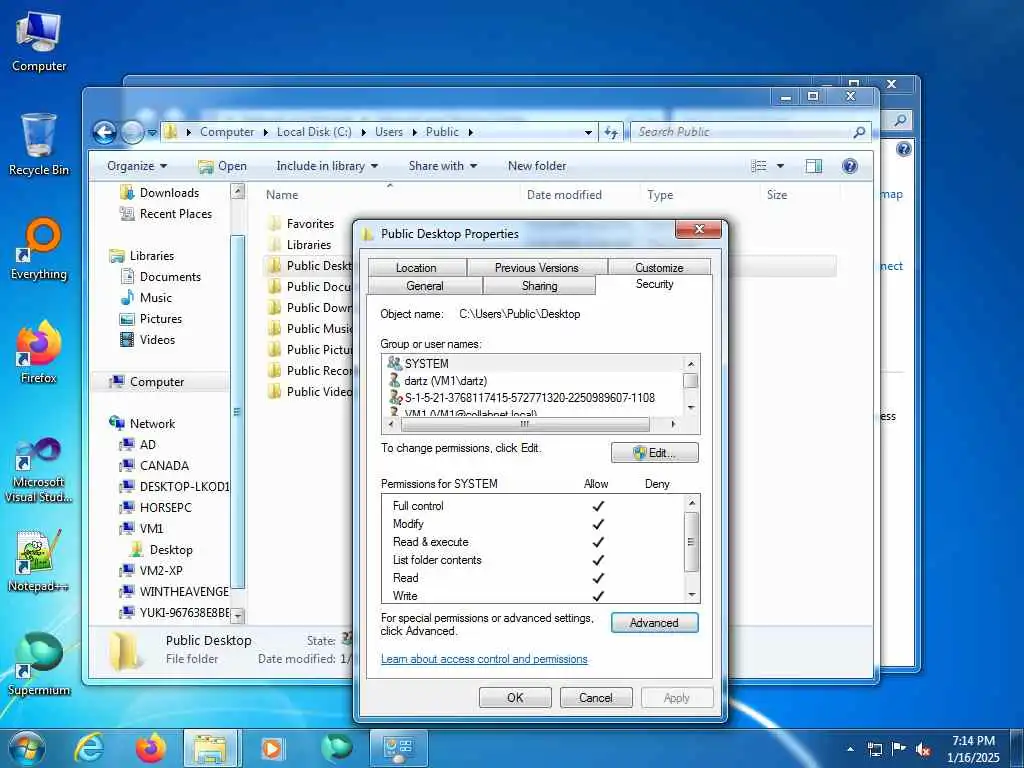Switch to Windows Explorer in the taskbar
Viewport: 1024px width, 768px height.
[212, 748]
